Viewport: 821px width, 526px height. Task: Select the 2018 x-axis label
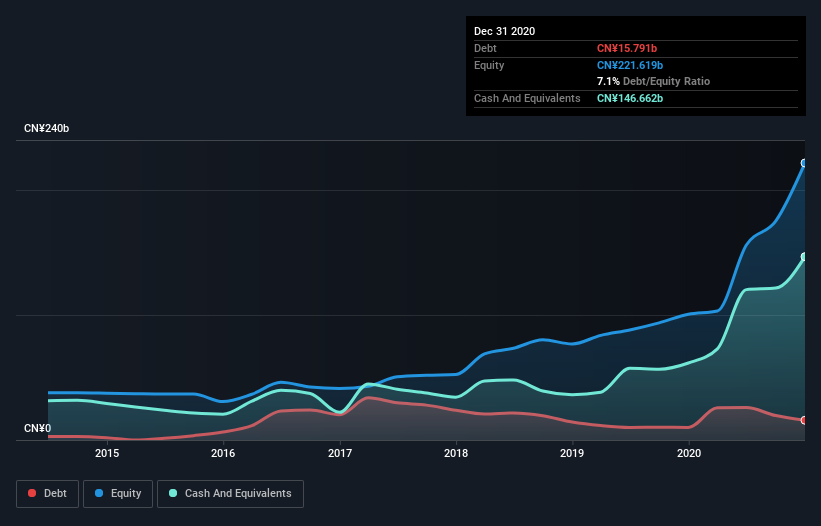[456, 453]
